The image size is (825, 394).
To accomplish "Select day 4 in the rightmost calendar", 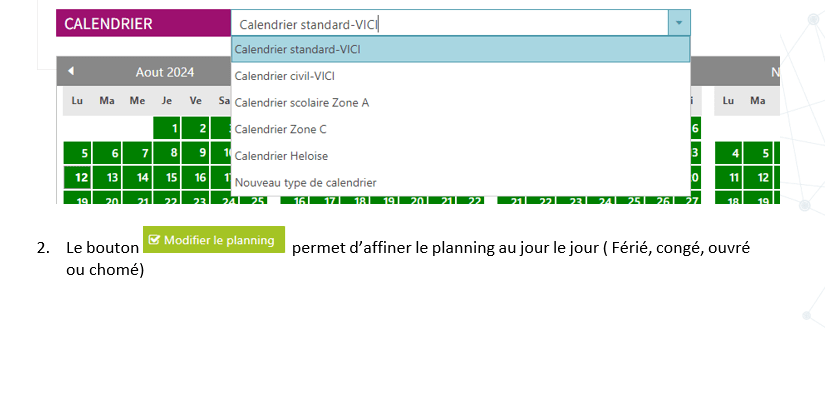I will (x=728, y=153).
